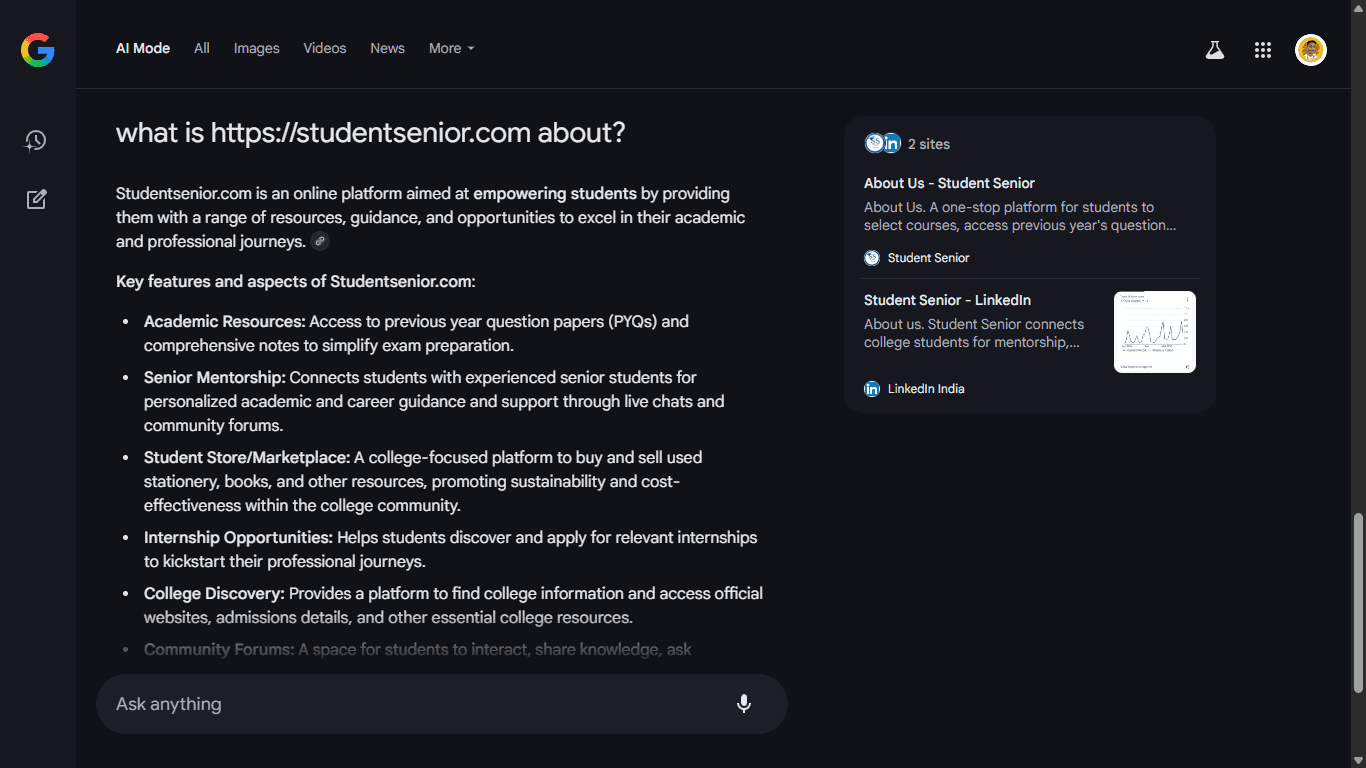Viewport: 1366px width, 768px height.
Task: Activate microphone voice search icon
Action: (x=744, y=704)
